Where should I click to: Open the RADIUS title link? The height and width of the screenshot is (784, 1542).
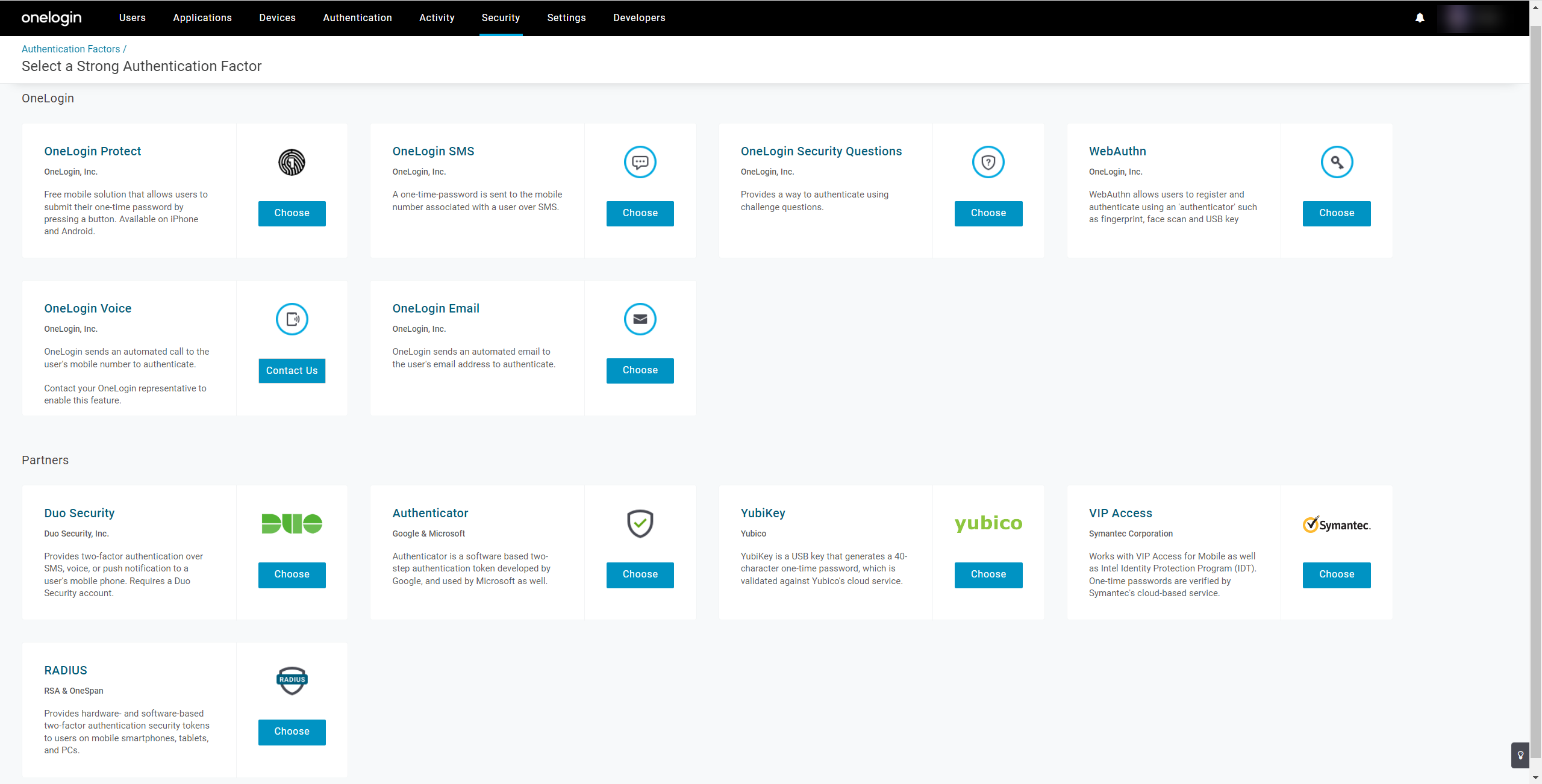[66, 670]
